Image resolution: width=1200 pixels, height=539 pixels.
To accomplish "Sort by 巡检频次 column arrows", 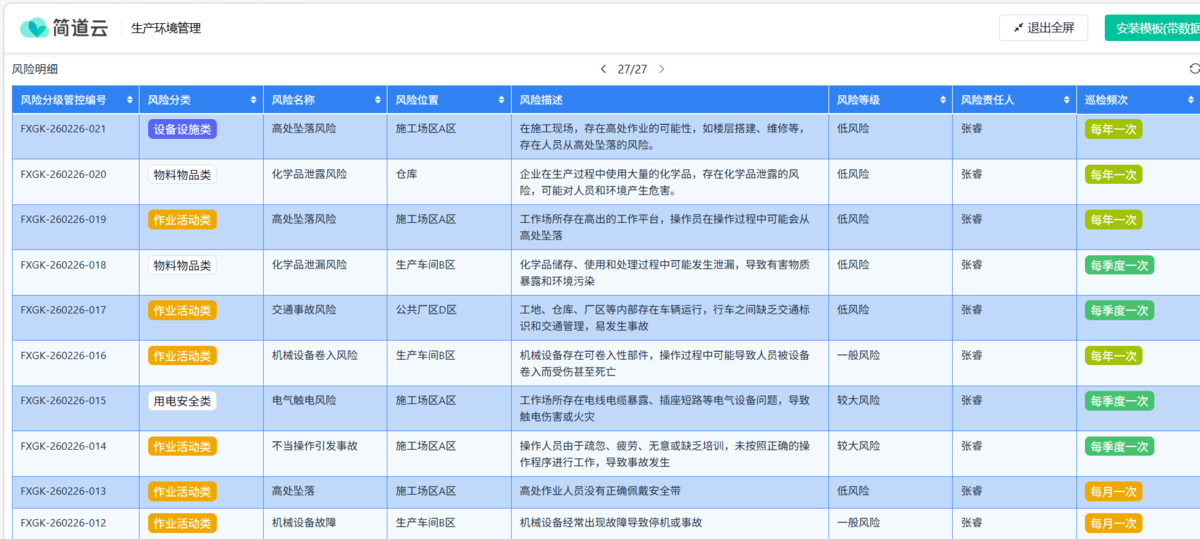I will coord(1191,100).
